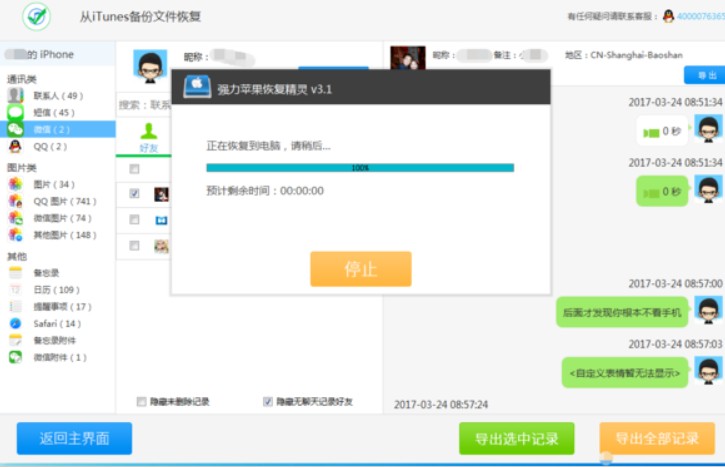
Task: Select 图片 (34) photos category
Action: pyautogui.click(x=53, y=184)
